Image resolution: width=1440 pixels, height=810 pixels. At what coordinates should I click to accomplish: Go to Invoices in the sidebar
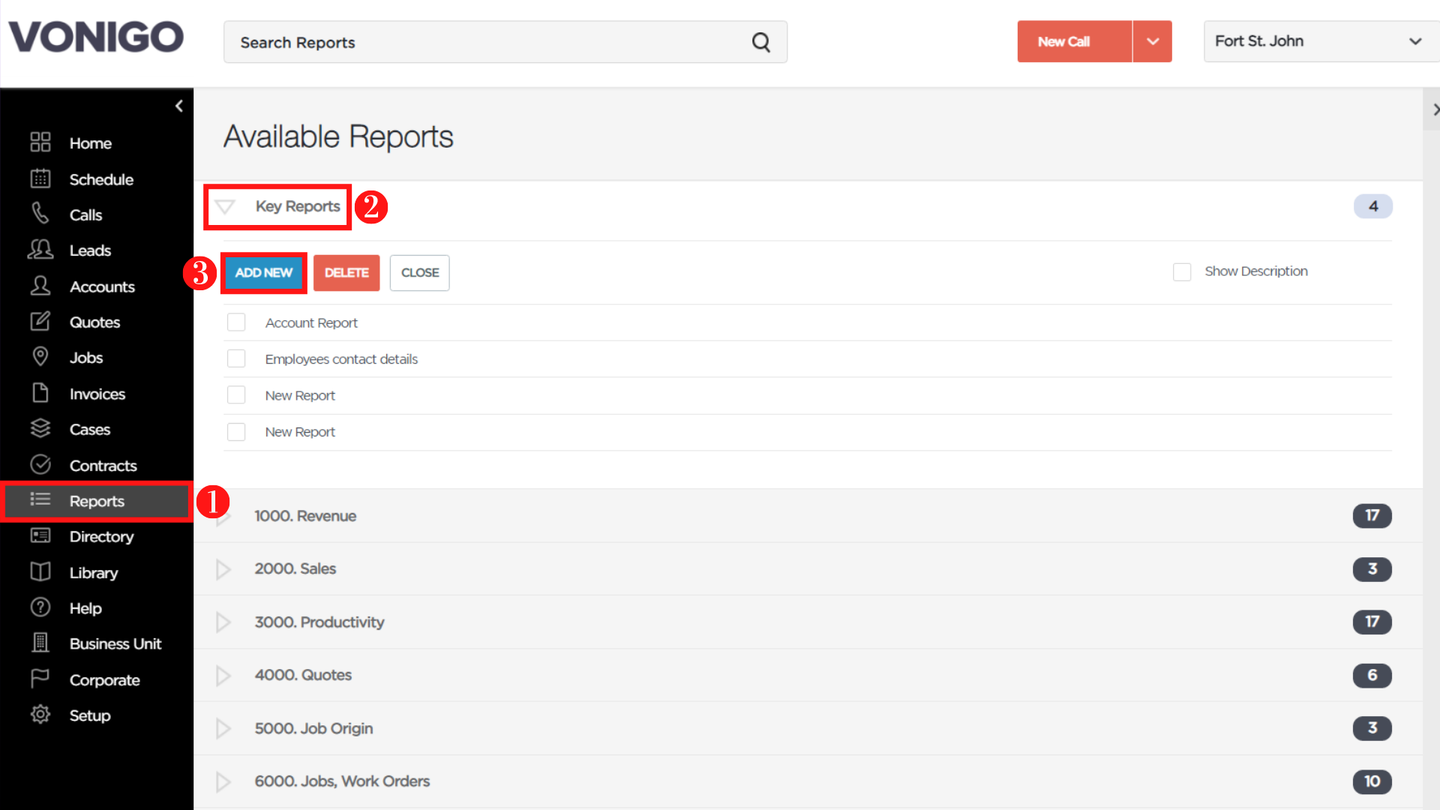click(96, 394)
